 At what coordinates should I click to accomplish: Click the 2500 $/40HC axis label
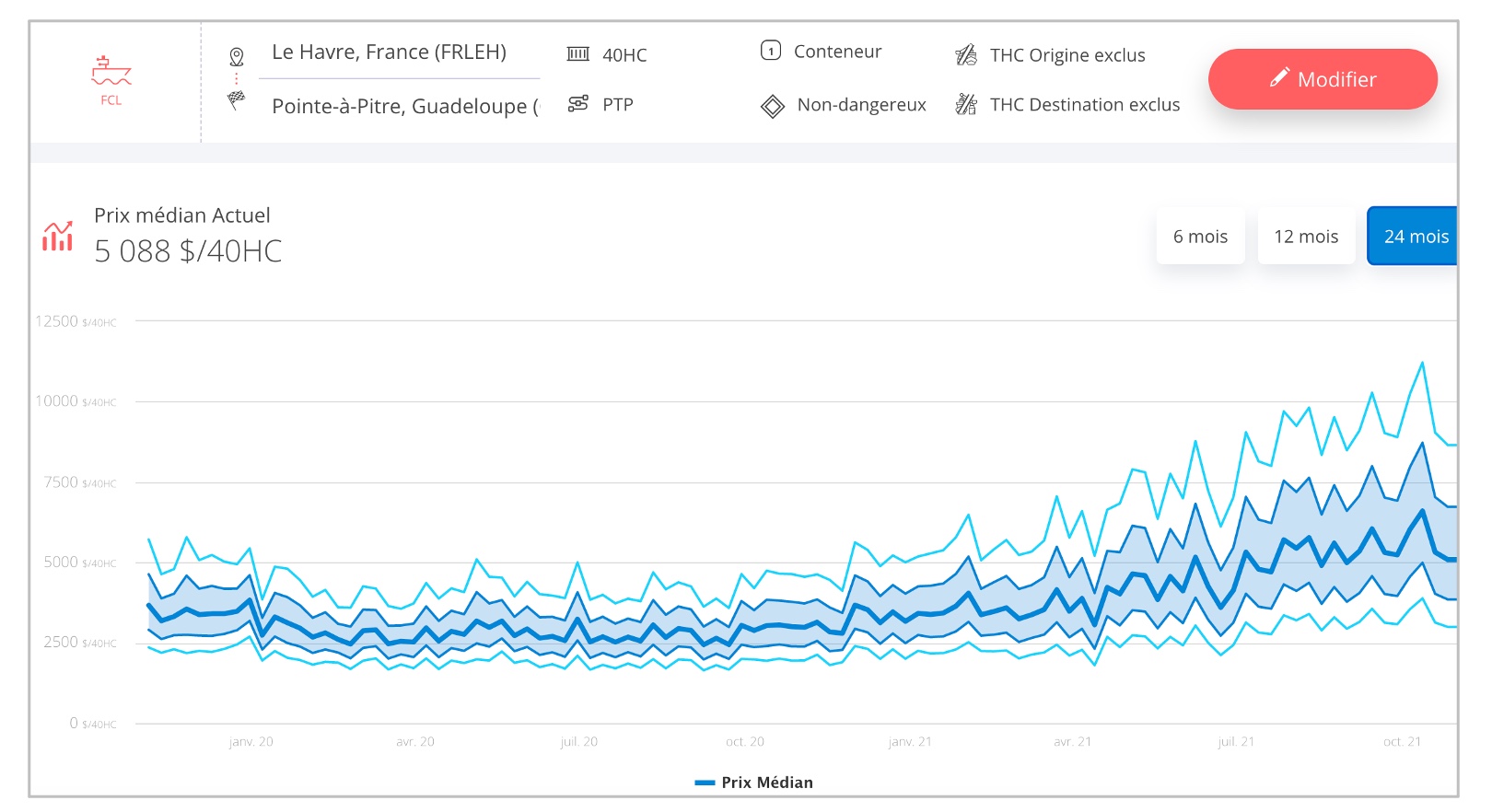pyautogui.click(x=80, y=643)
